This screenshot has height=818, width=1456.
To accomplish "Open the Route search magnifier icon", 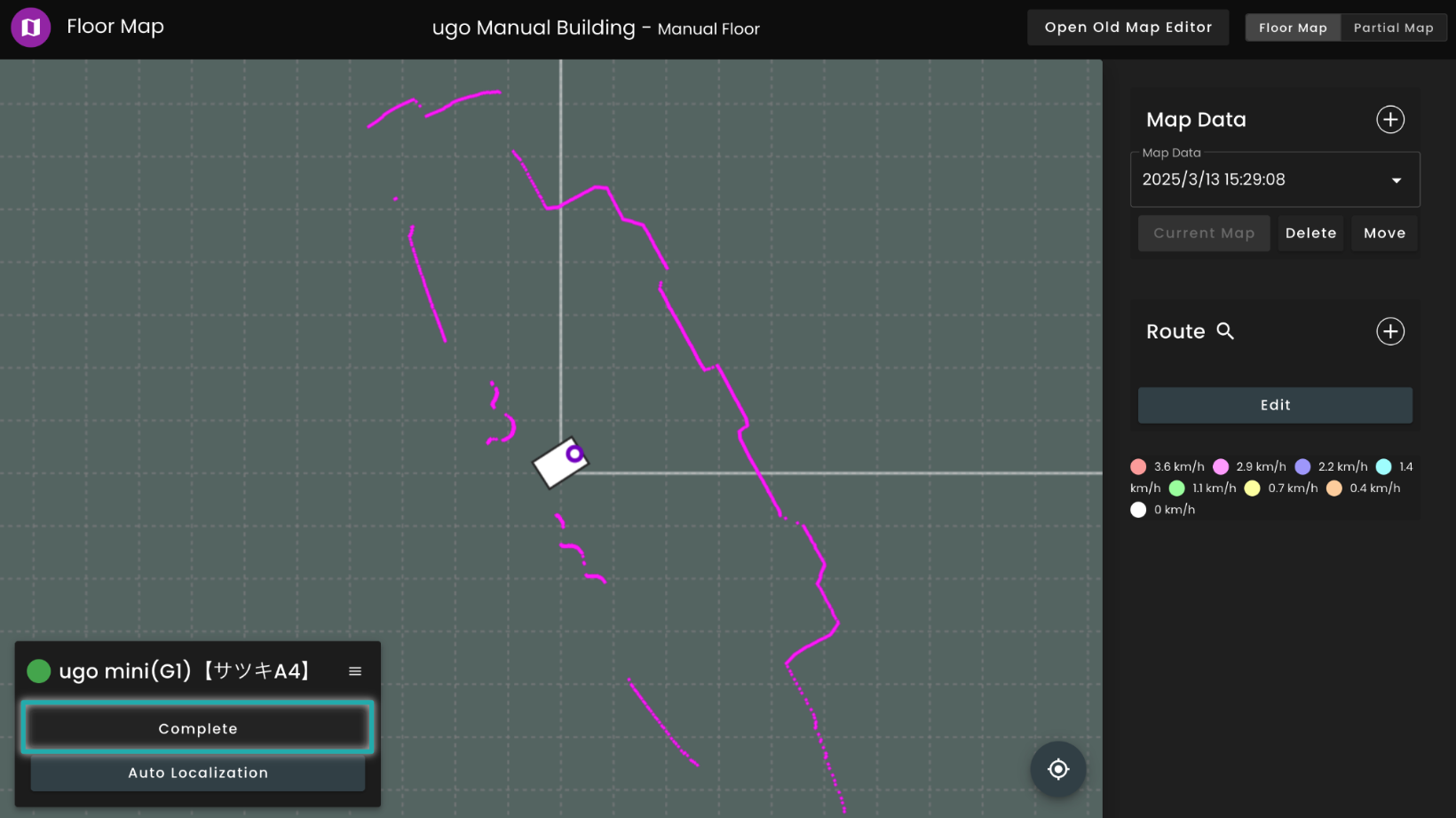I will pos(1227,331).
